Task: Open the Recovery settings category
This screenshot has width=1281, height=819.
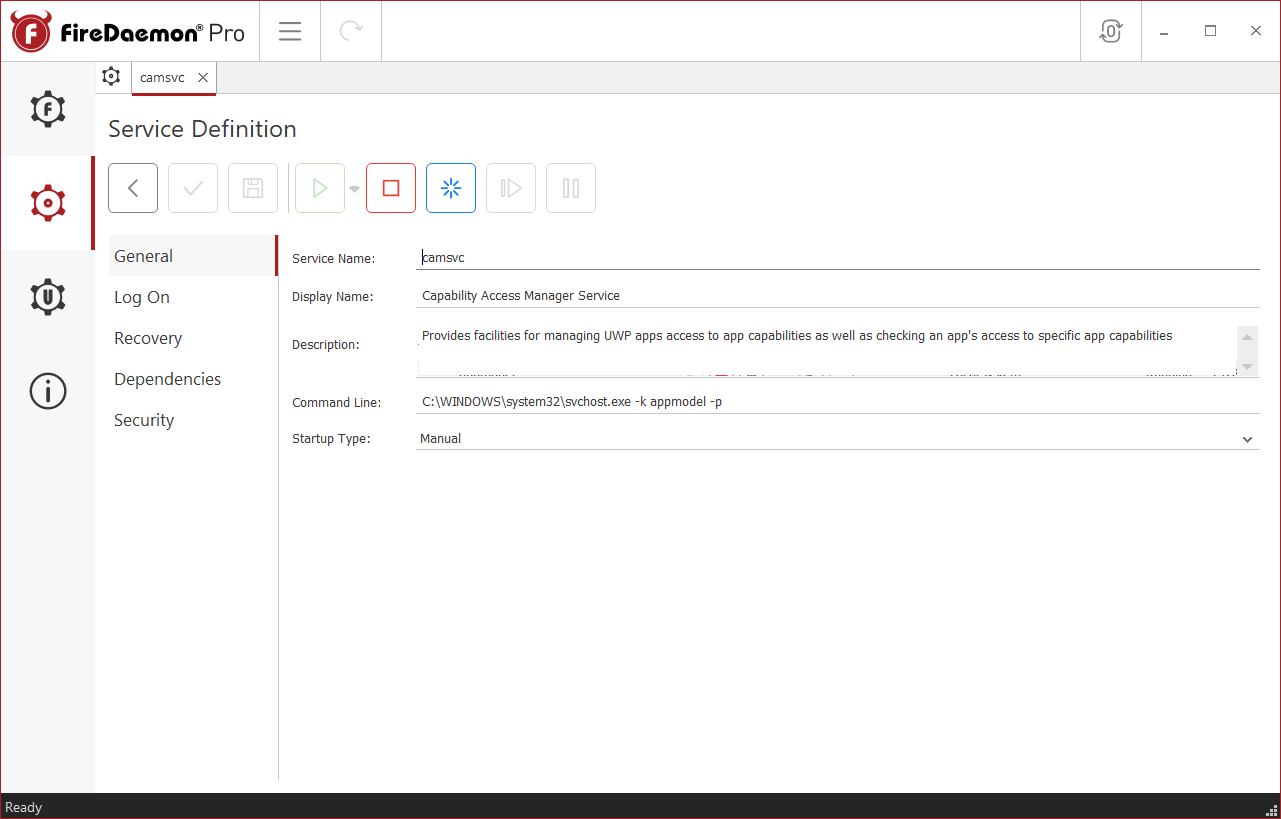Action: (192, 338)
